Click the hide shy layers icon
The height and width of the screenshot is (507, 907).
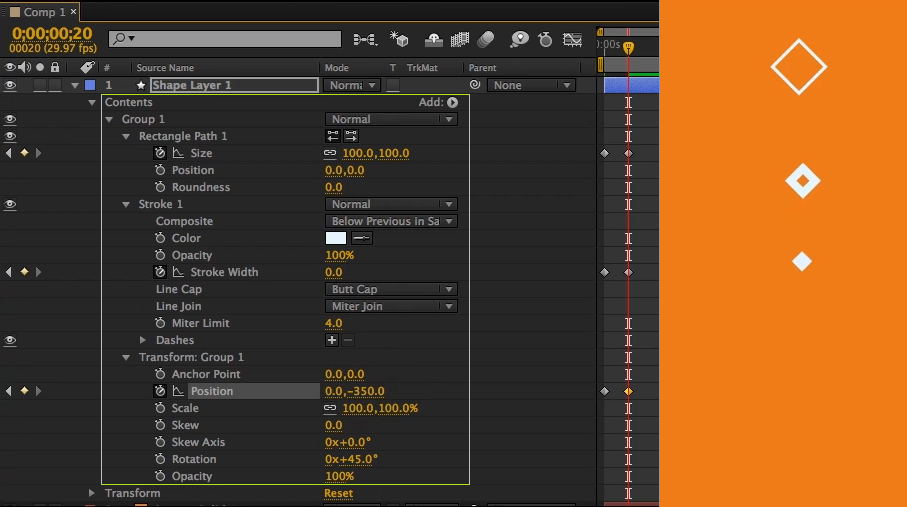[433, 39]
